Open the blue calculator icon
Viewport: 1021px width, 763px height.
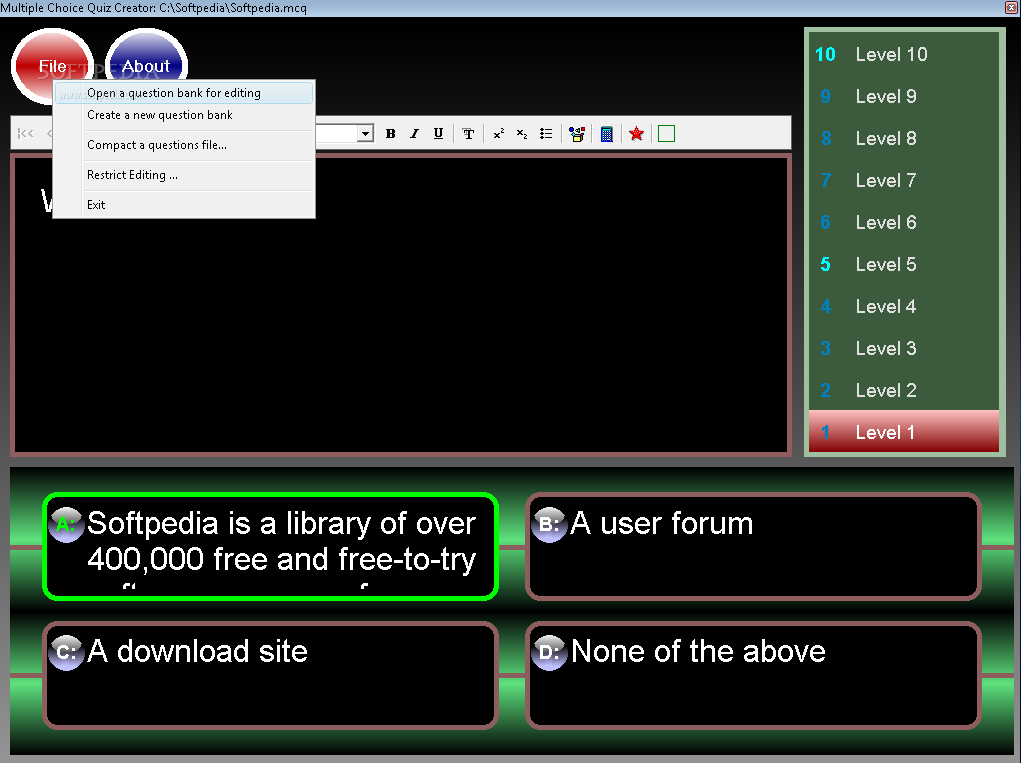[x=606, y=133]
